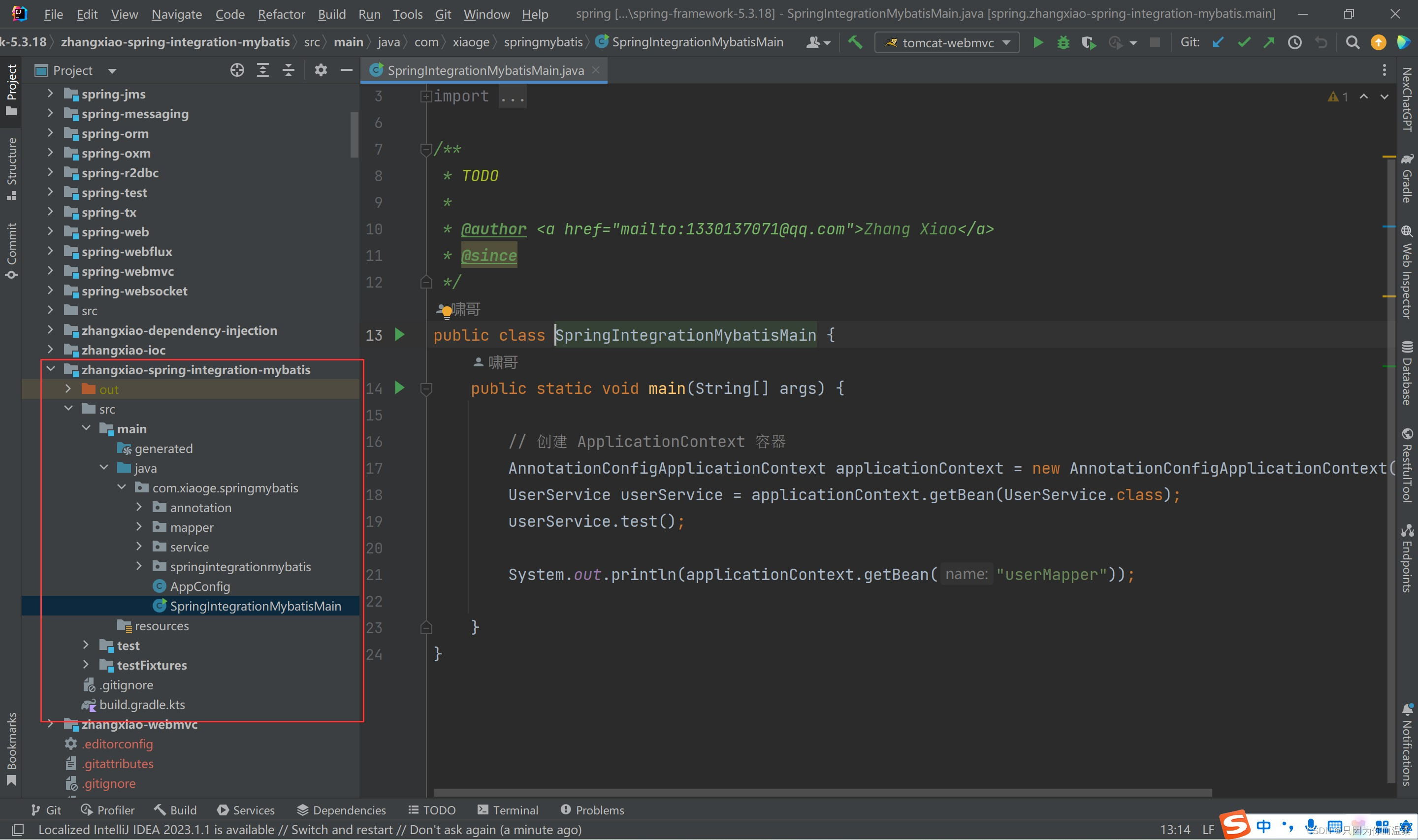Screen dimensions: 1418x840
Task: Toggle the Endpoints tool window
Action: point(1407,558)
